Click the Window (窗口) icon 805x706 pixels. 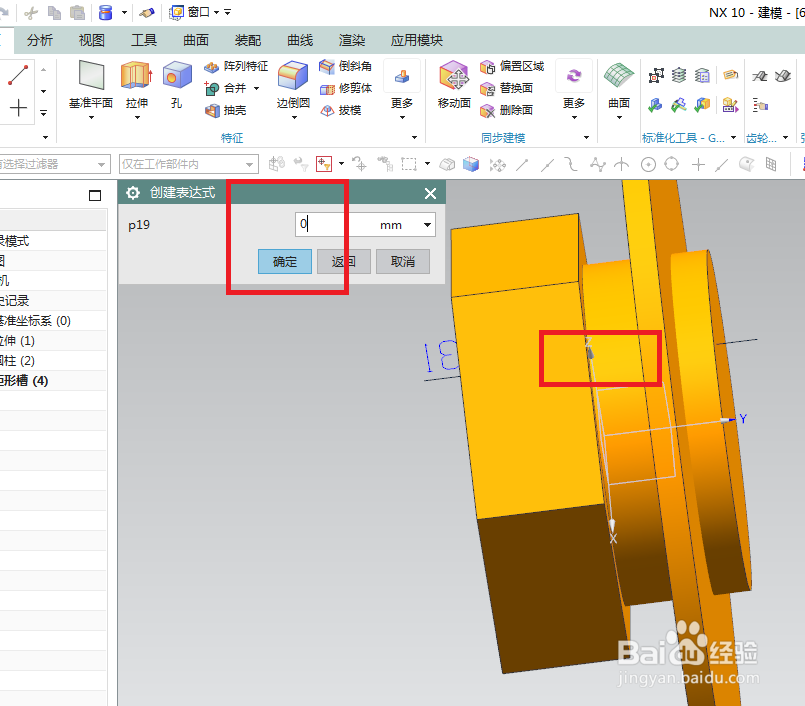pyautogui.click(x=176, y=12)
